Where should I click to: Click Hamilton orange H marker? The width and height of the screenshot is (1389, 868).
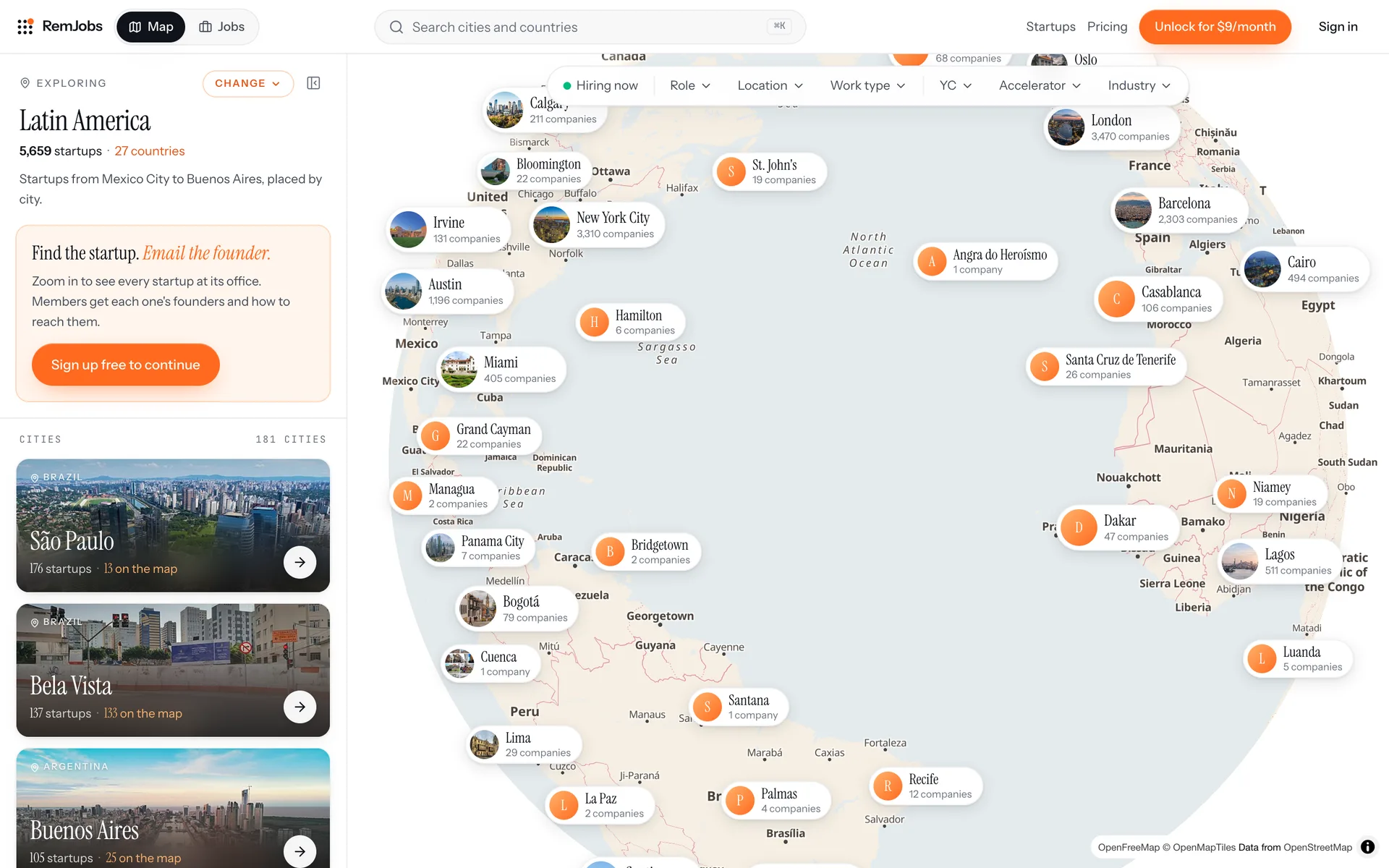[595, 322]
